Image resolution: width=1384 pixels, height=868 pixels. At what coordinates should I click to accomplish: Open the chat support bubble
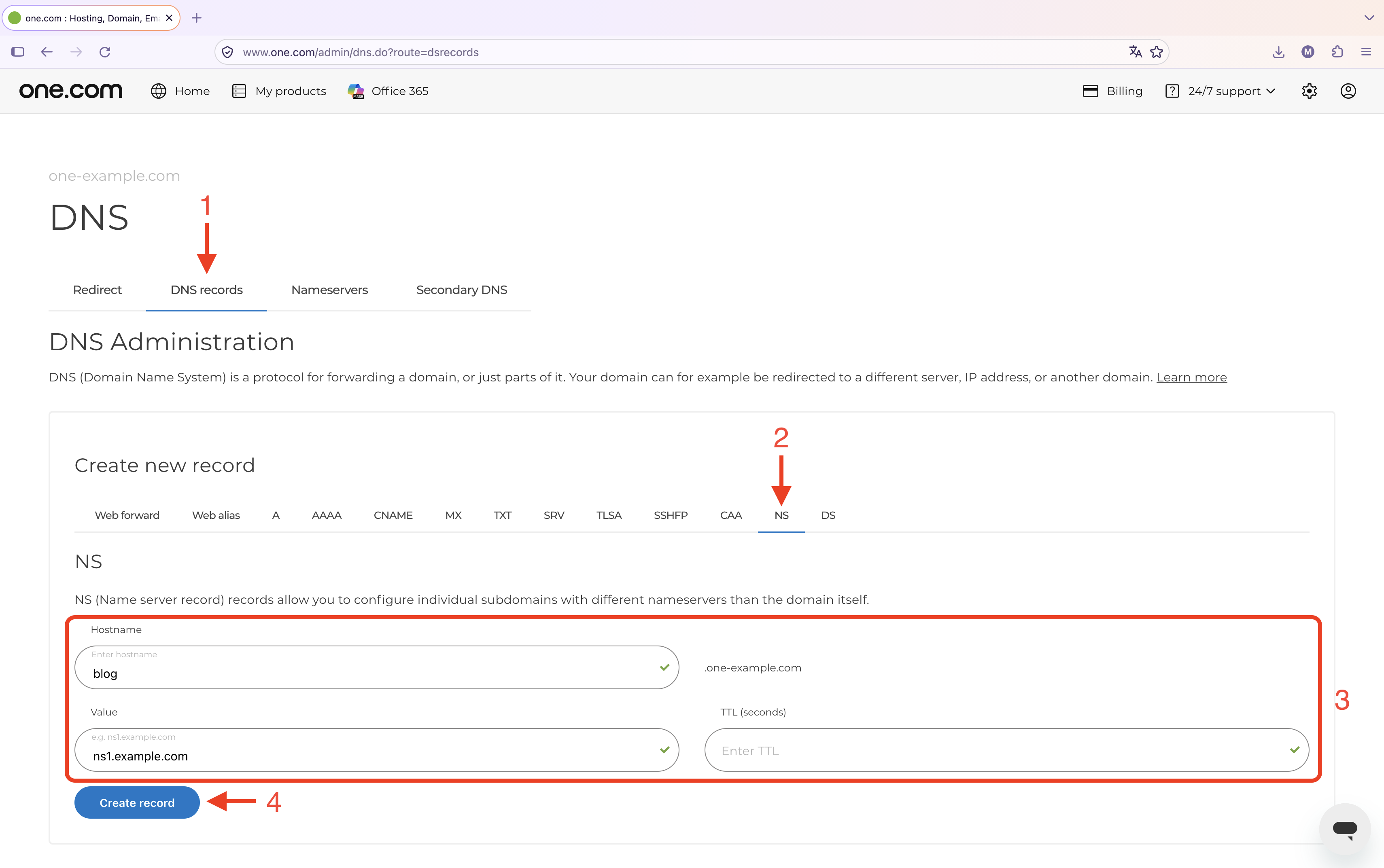point(1344,829)
